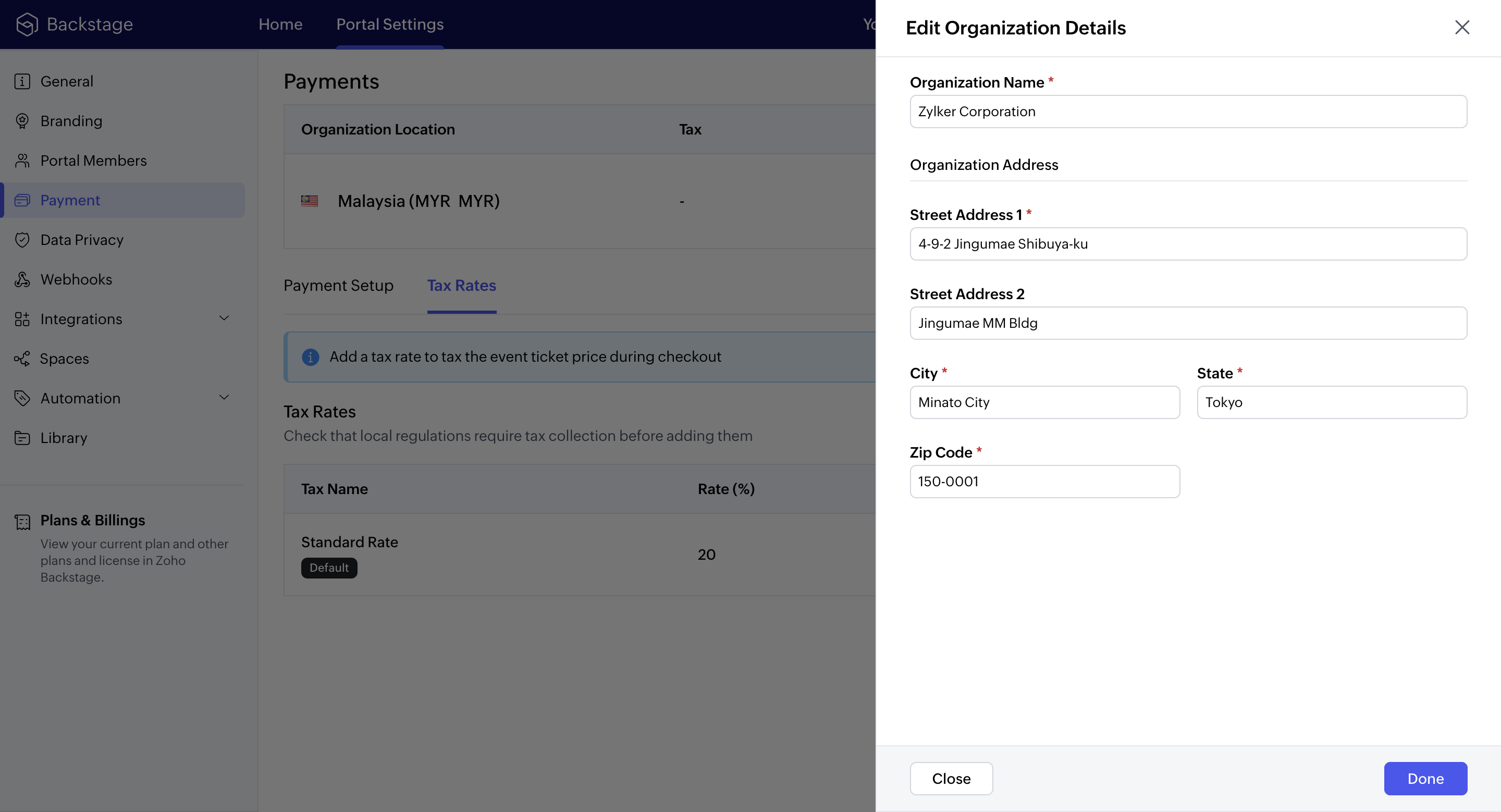Expand the Automation menu chevron
Screen dimensions: 1501x812
[x=224, y=397]
